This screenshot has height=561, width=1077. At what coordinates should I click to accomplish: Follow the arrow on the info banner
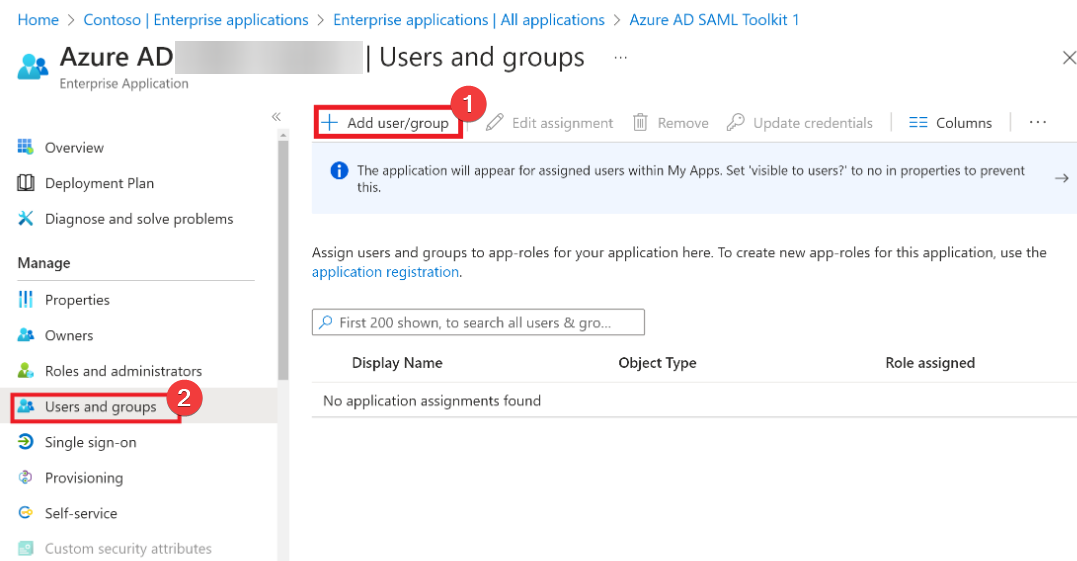[x=1062, y=179]
